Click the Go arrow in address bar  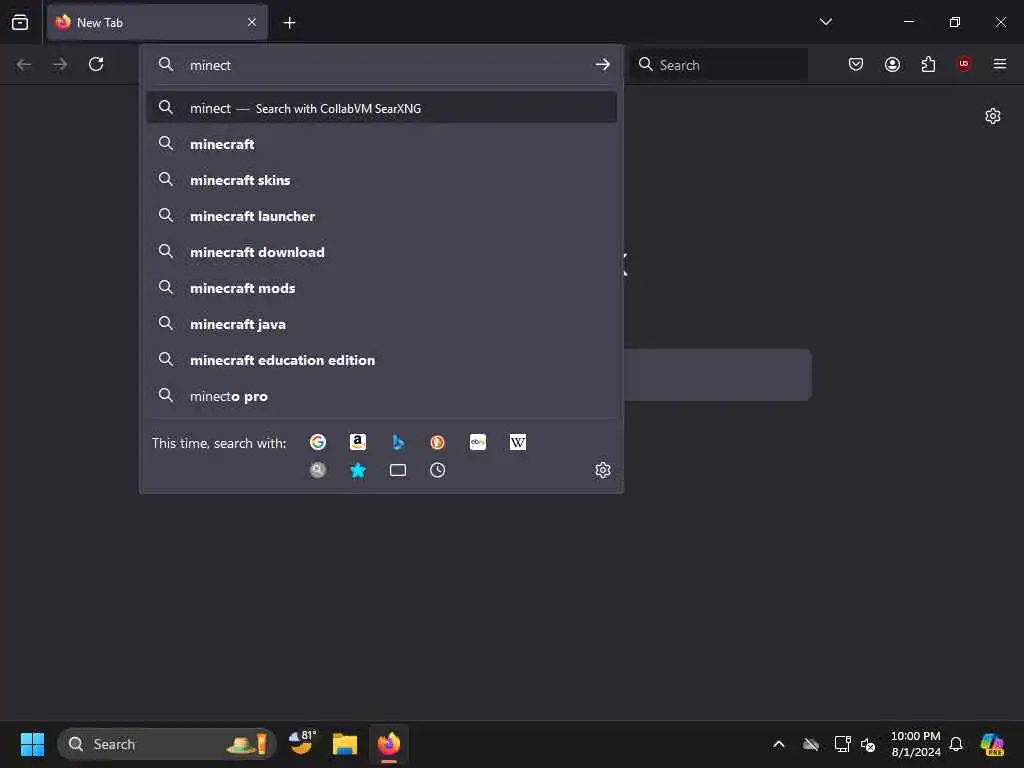[x=602, y=64]
